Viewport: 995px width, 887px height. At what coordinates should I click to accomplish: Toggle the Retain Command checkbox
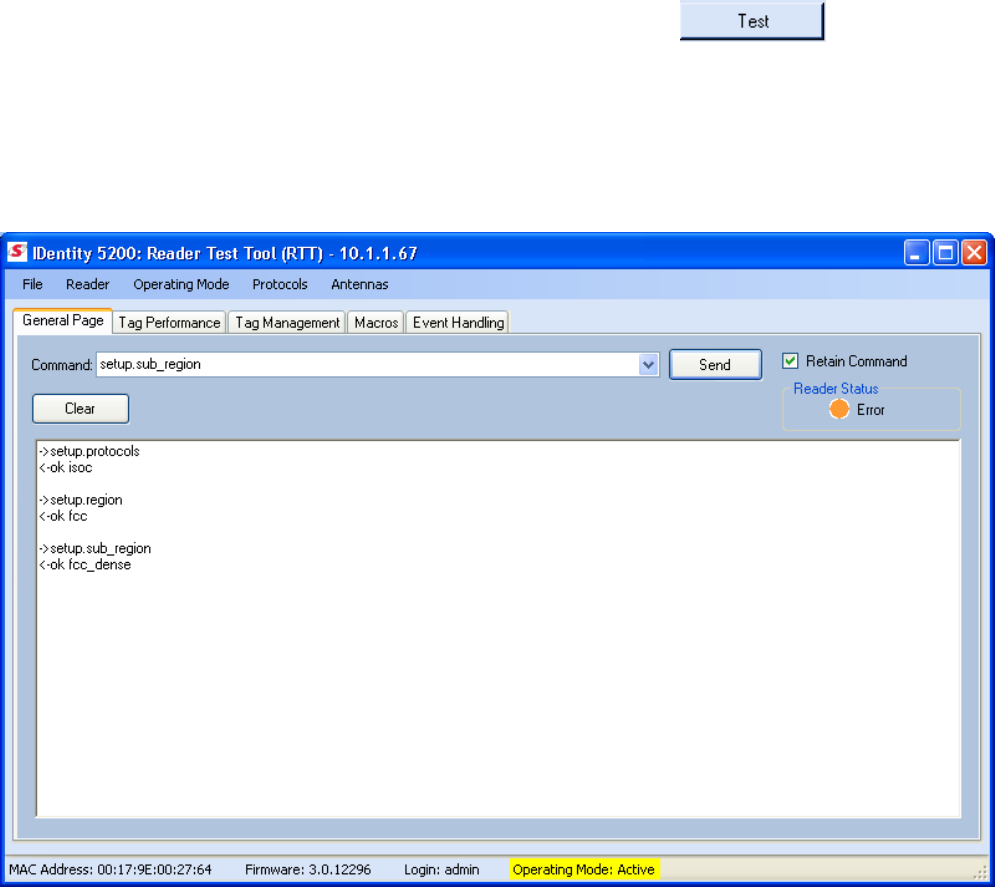coord(790,361)
